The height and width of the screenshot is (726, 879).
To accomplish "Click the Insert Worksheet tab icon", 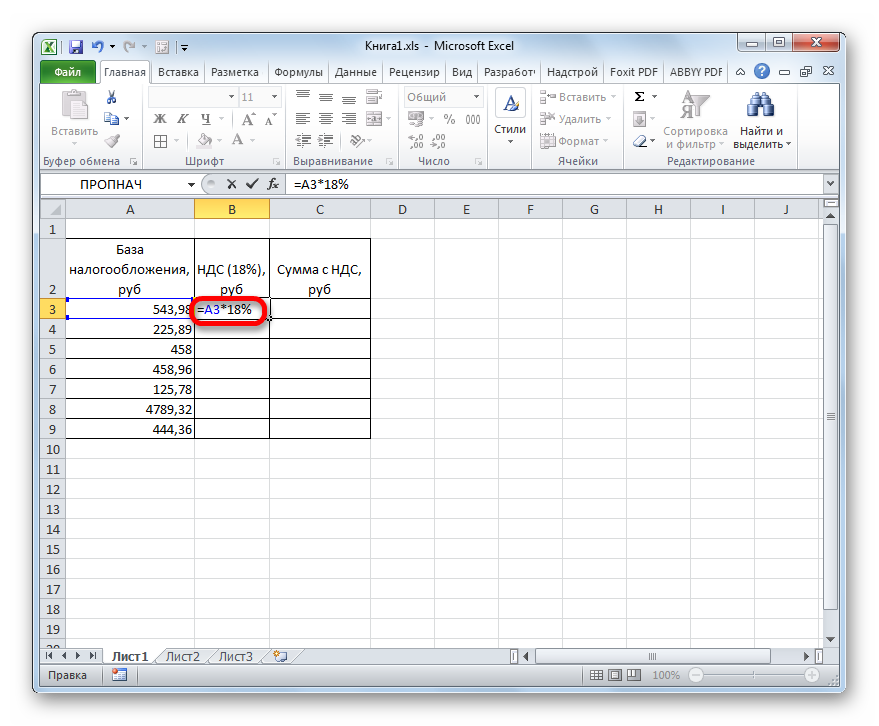I will [280, 657].
